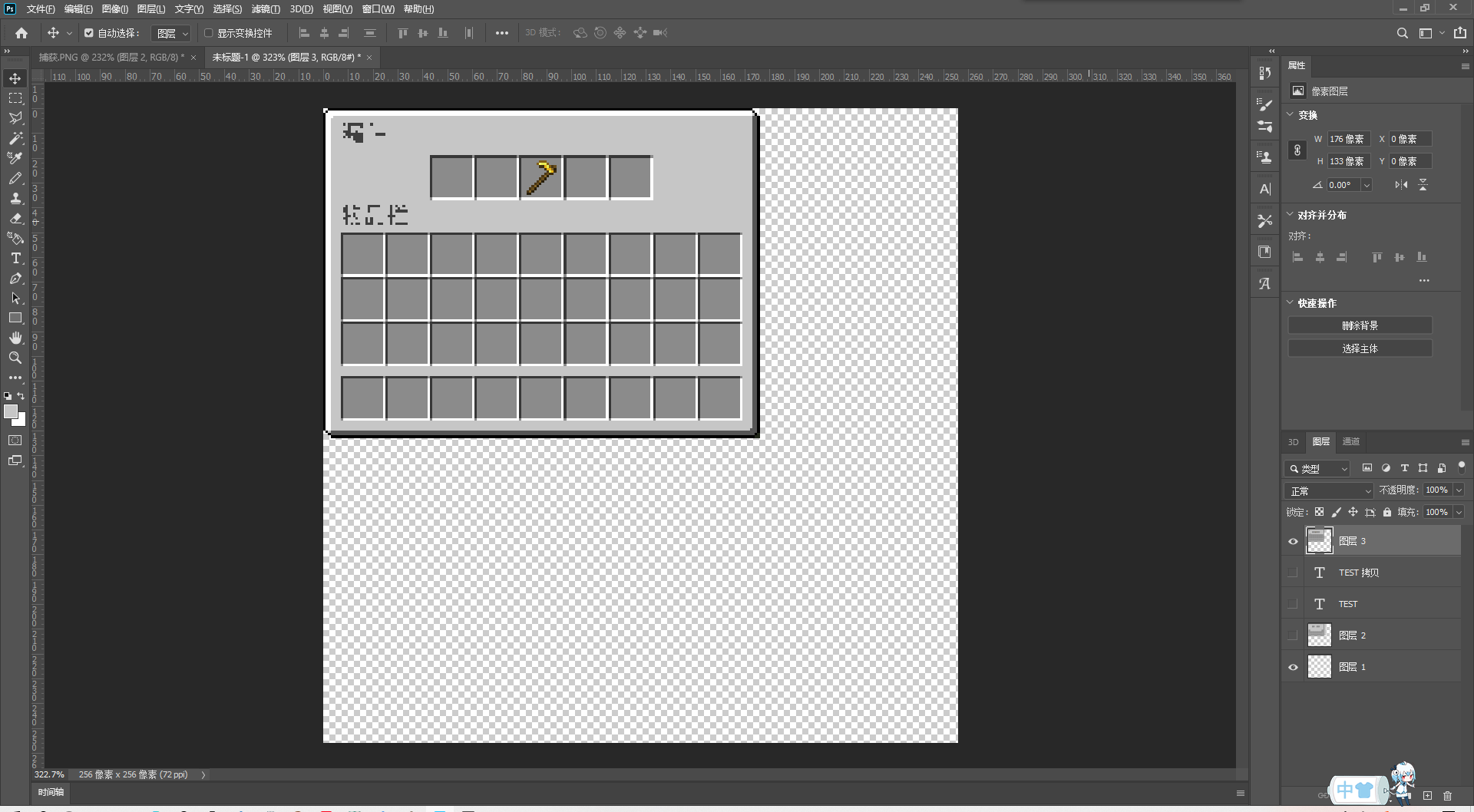Select the Horizontal Type tool

click(x=15, y=258)
